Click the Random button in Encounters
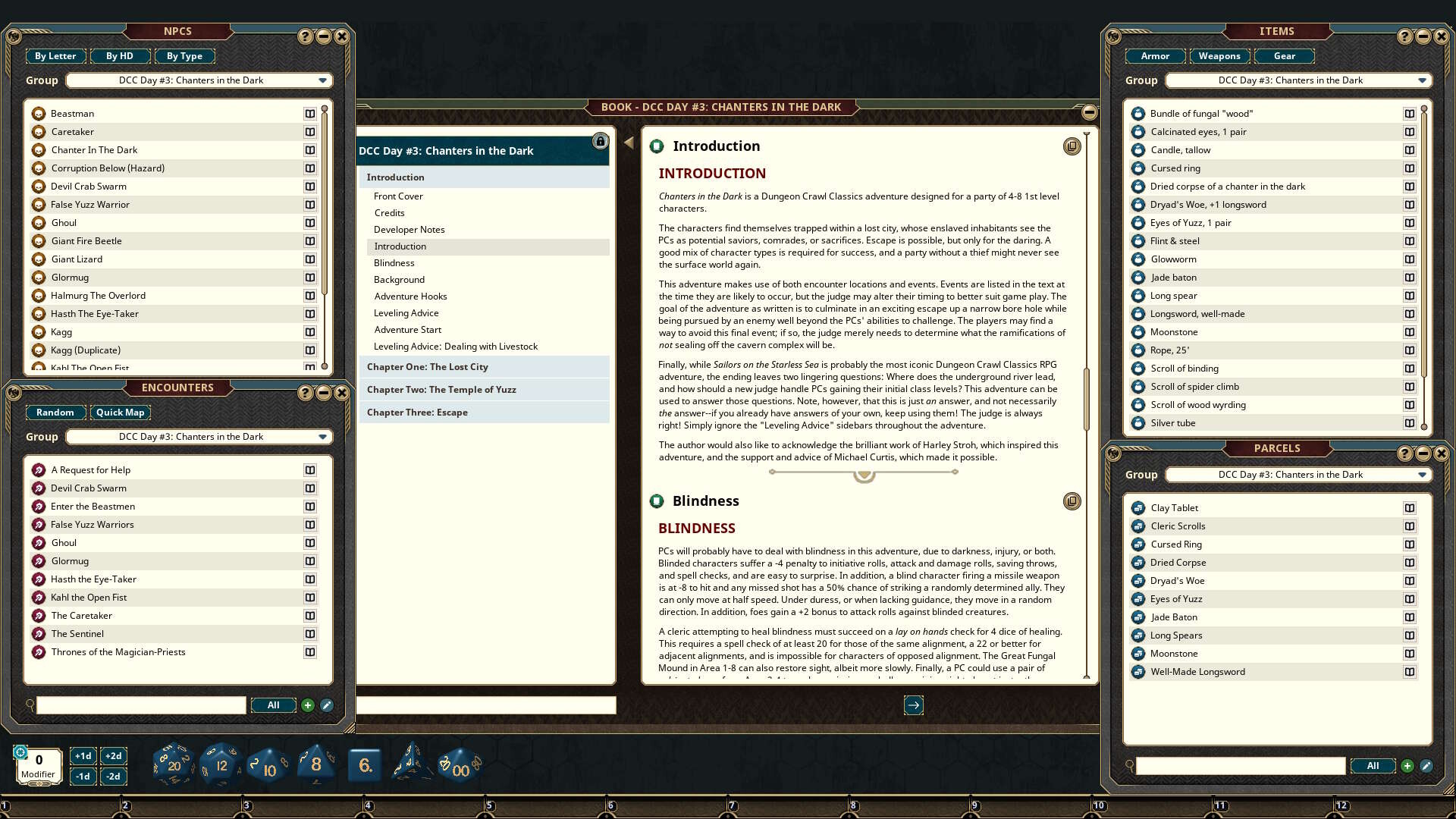 point(55,412)
